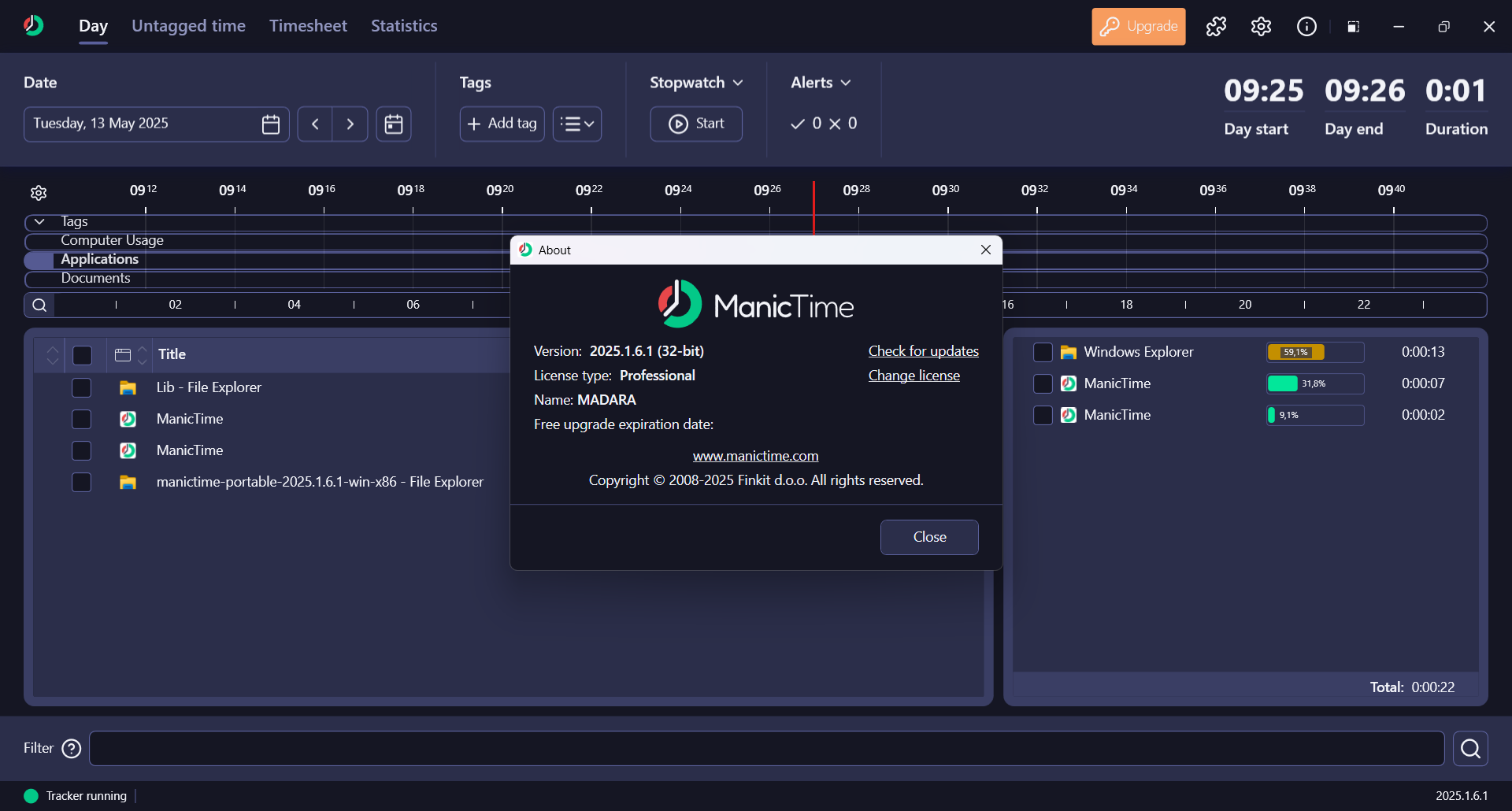Click Close in the About dialog

click(x=929, y=537)
